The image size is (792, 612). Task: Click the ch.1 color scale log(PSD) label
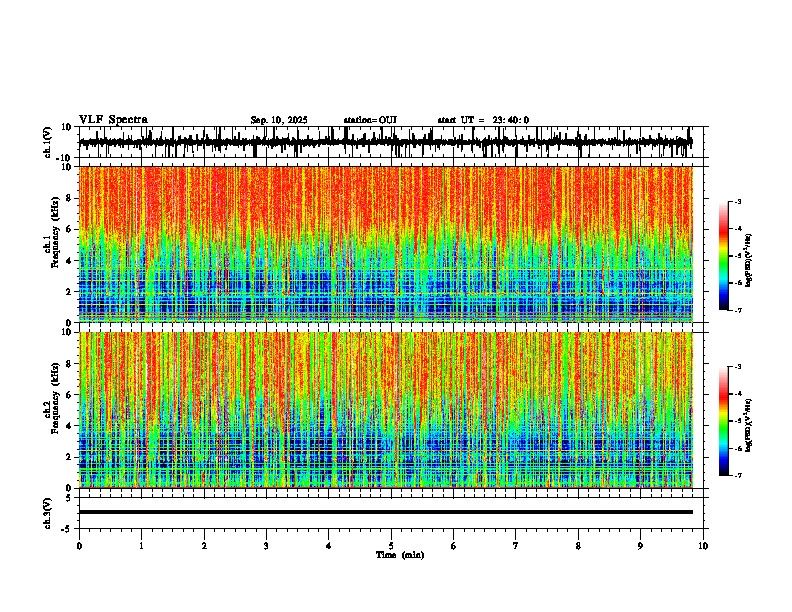[x=749, y=261]
